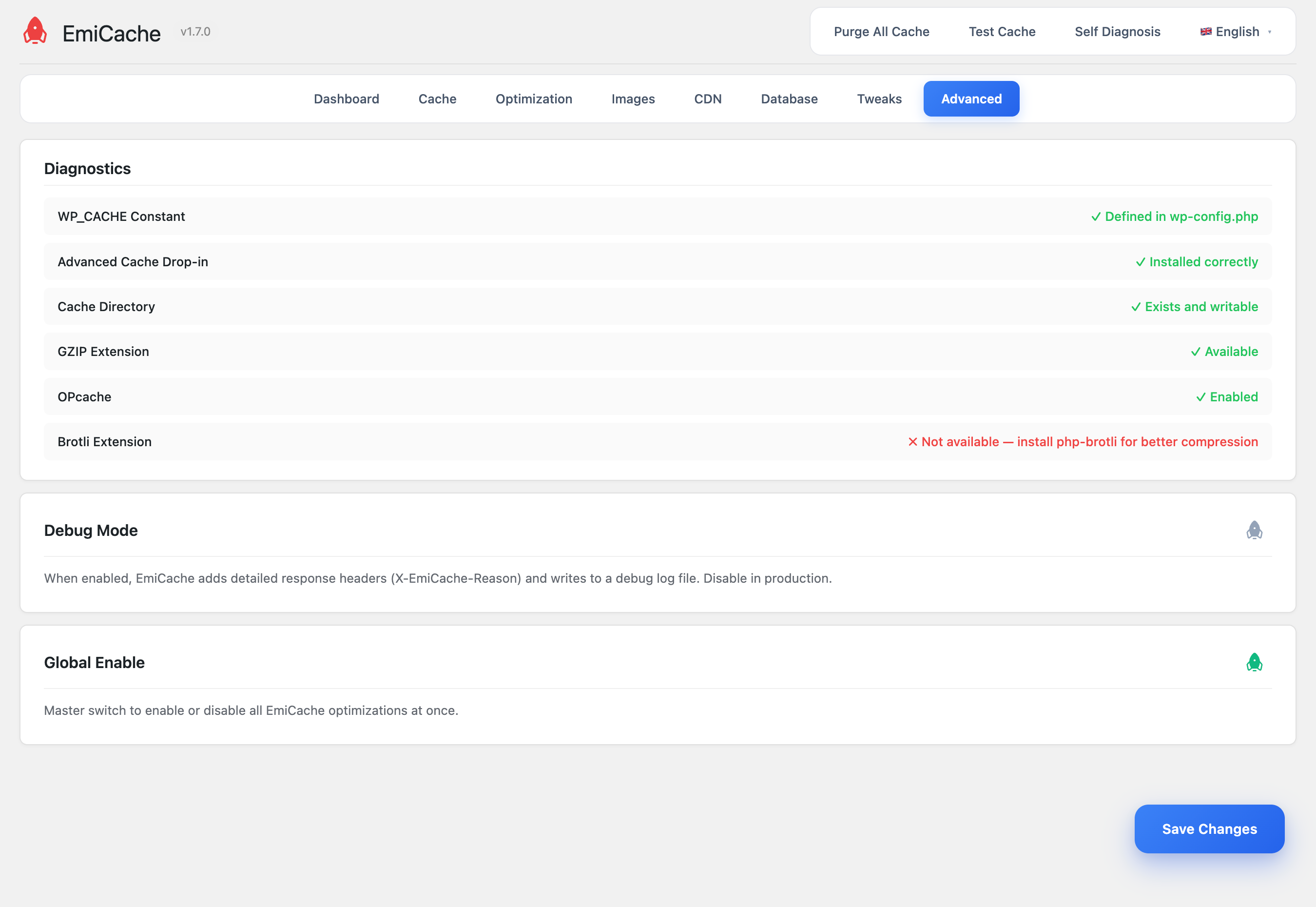Click Purge All Cache
Viewport: 1316px width, 907px height.
pos(882,32)
